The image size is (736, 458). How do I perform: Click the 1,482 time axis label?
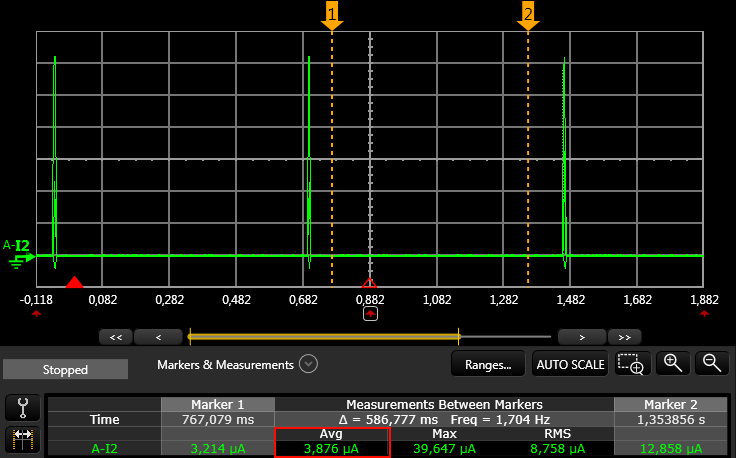(x=570, y=300)
